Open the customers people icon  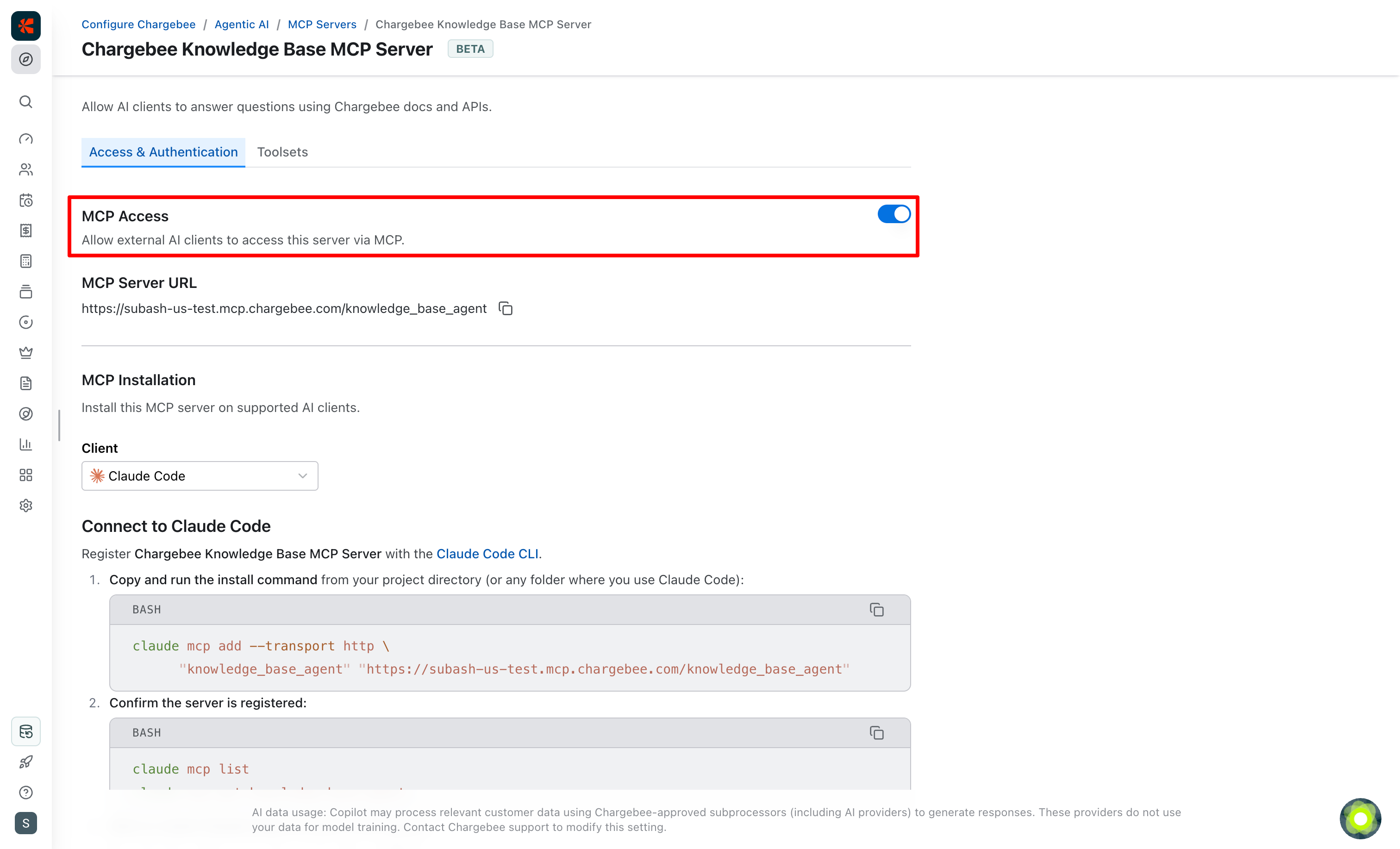[x=26, y=169]
